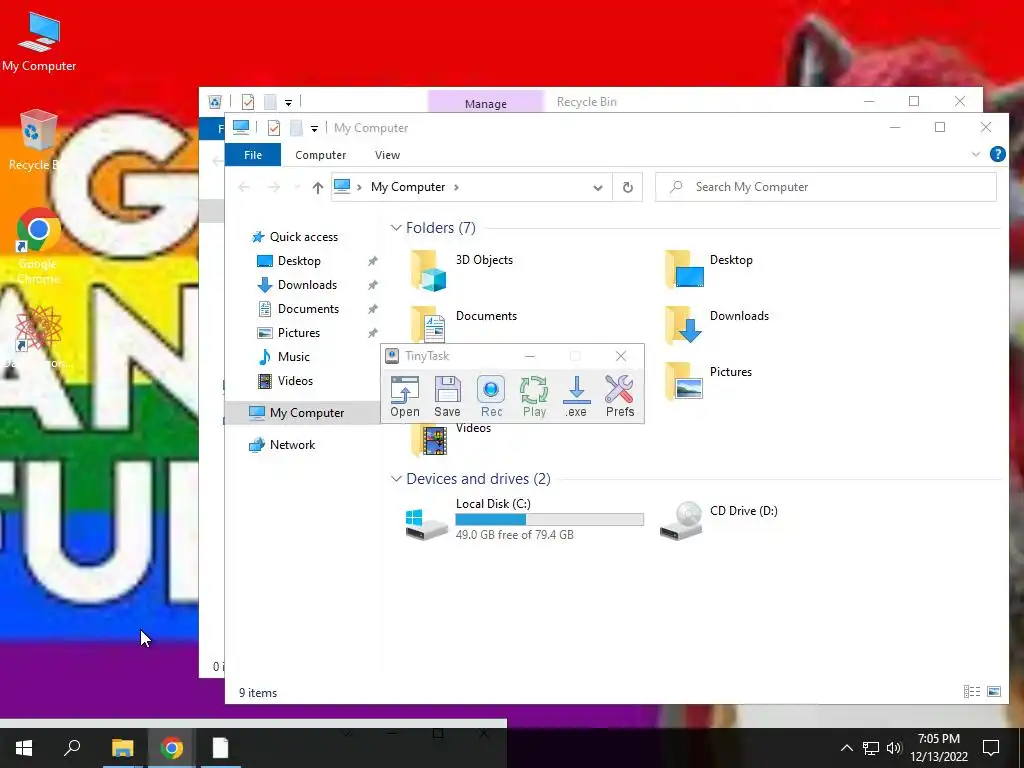Click the volume tray icon

(894, 748)
